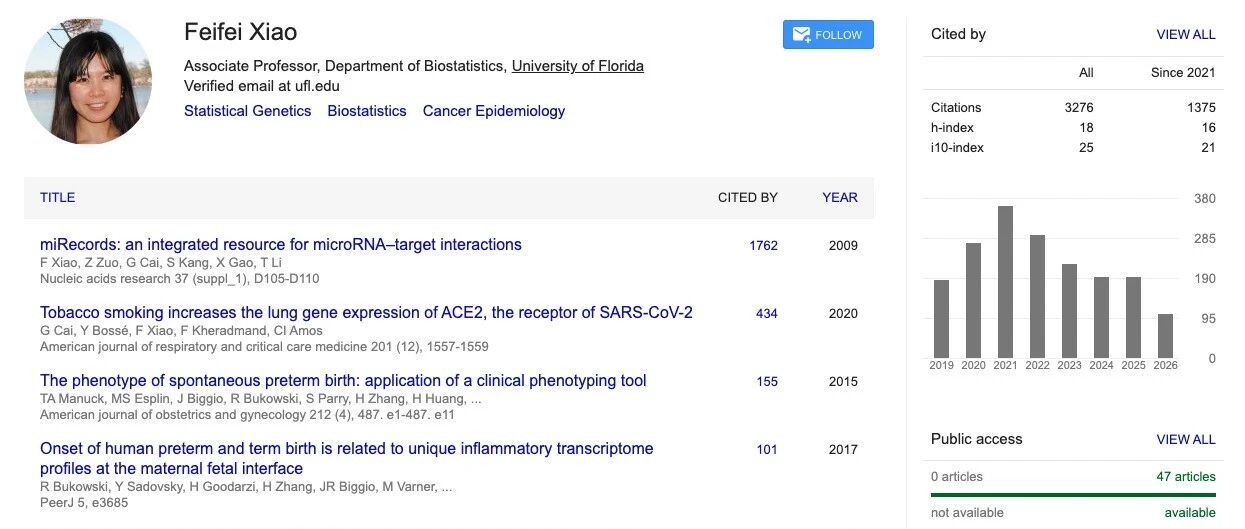Viewport: 1245px width, 529px height.
Task: Open the Onset of human preterm paper
Action: pos(347,459)
